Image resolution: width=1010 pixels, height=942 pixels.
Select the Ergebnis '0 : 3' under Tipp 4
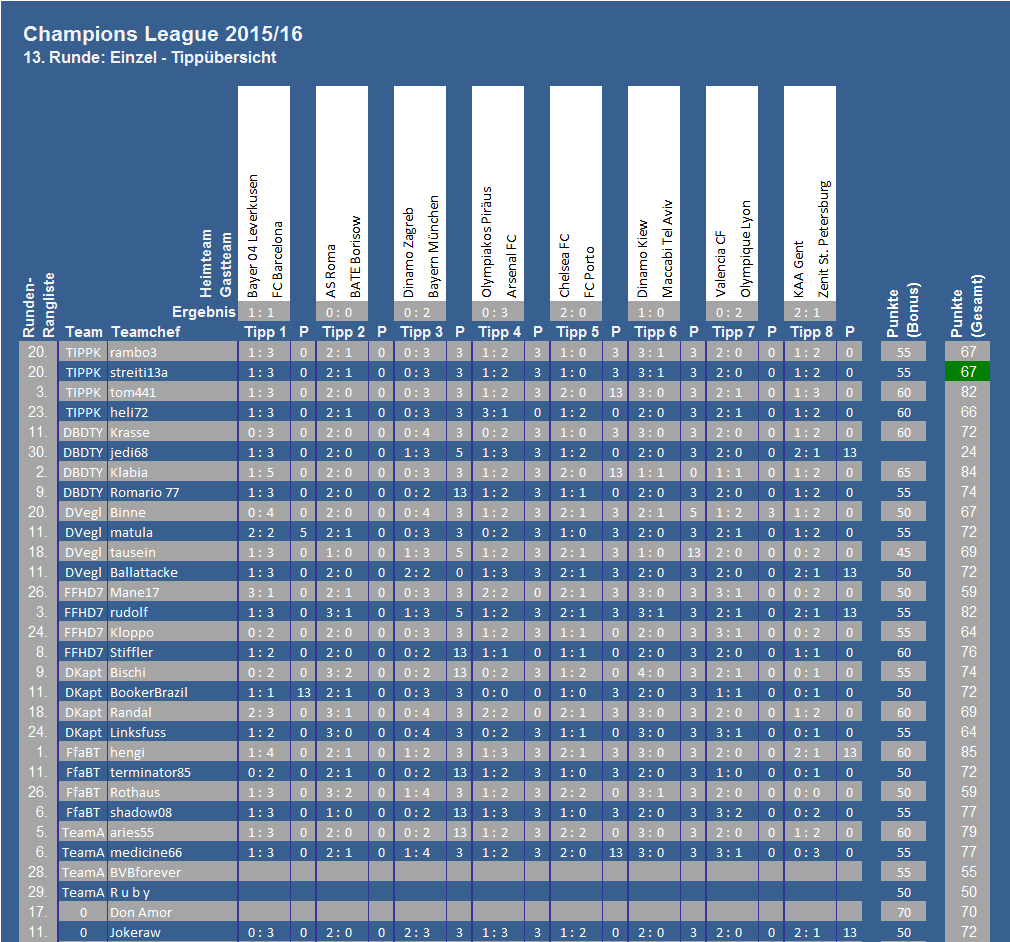(498, 312)
